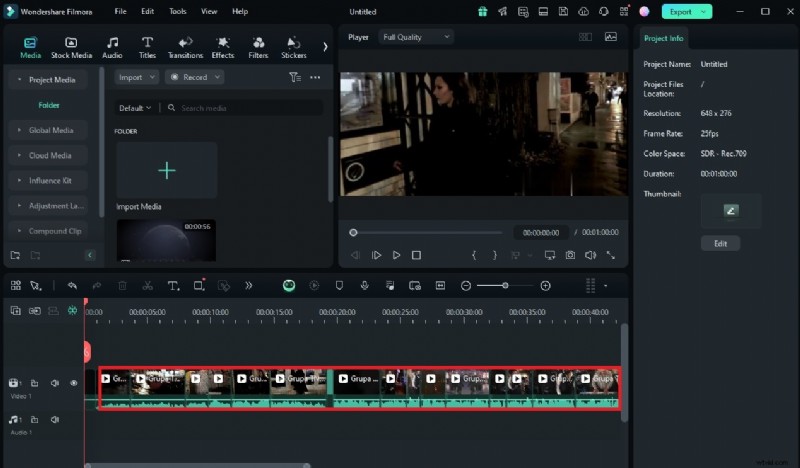
Task: Play the preview video
Action: point(396,255)
